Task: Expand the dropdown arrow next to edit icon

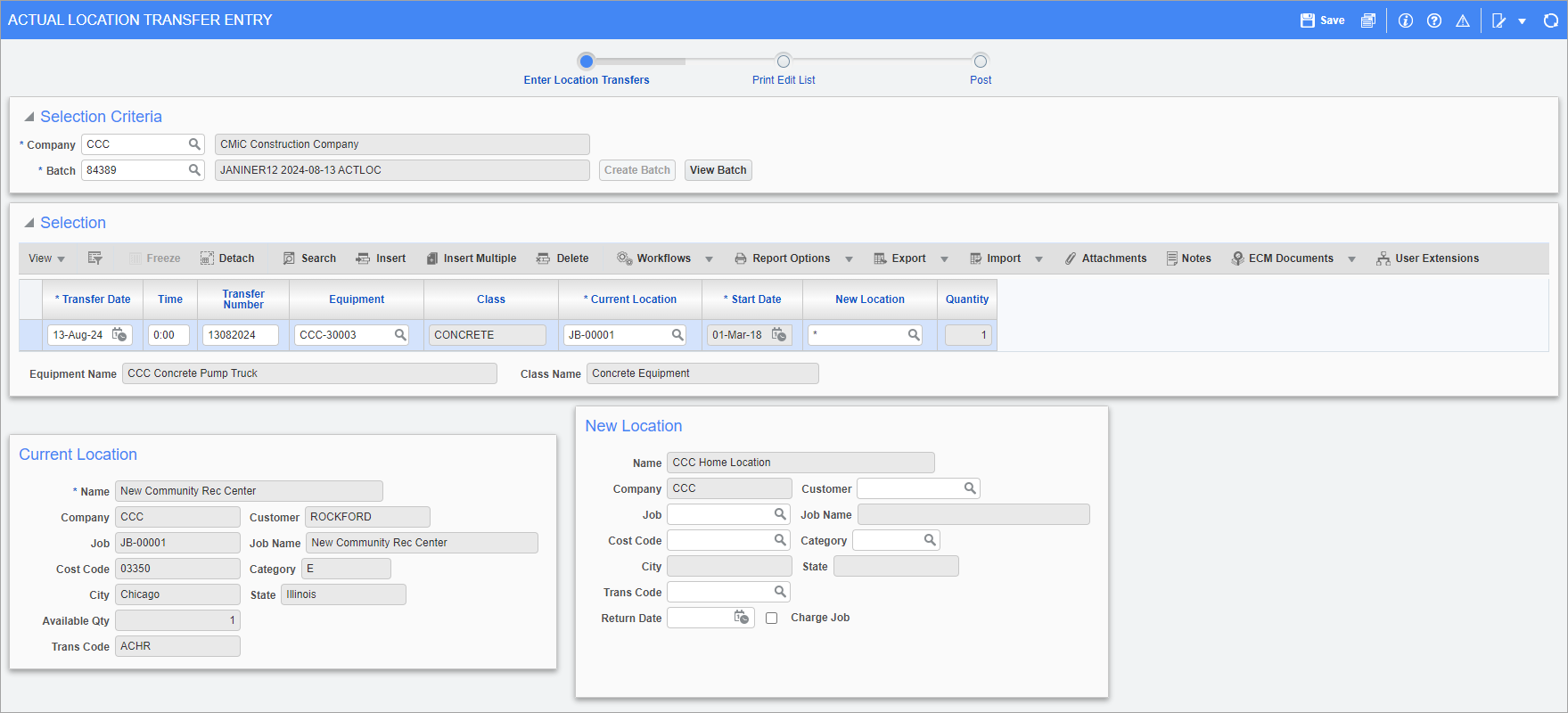Action: (x=1522, y=21)
